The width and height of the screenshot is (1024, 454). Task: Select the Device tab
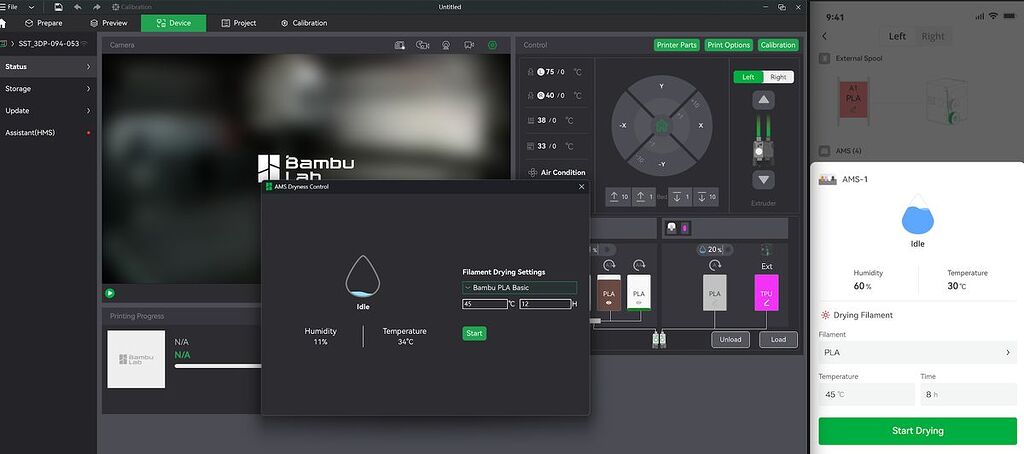(x=173, y=23)
